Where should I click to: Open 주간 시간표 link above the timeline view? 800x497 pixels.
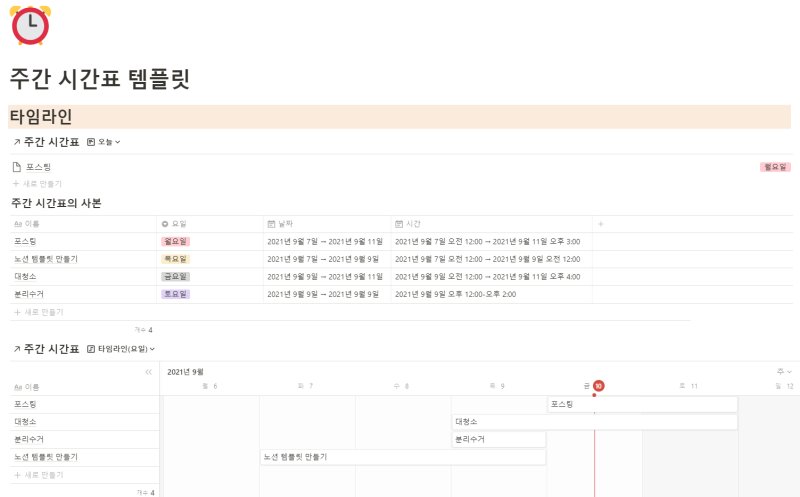pos(51,349)
